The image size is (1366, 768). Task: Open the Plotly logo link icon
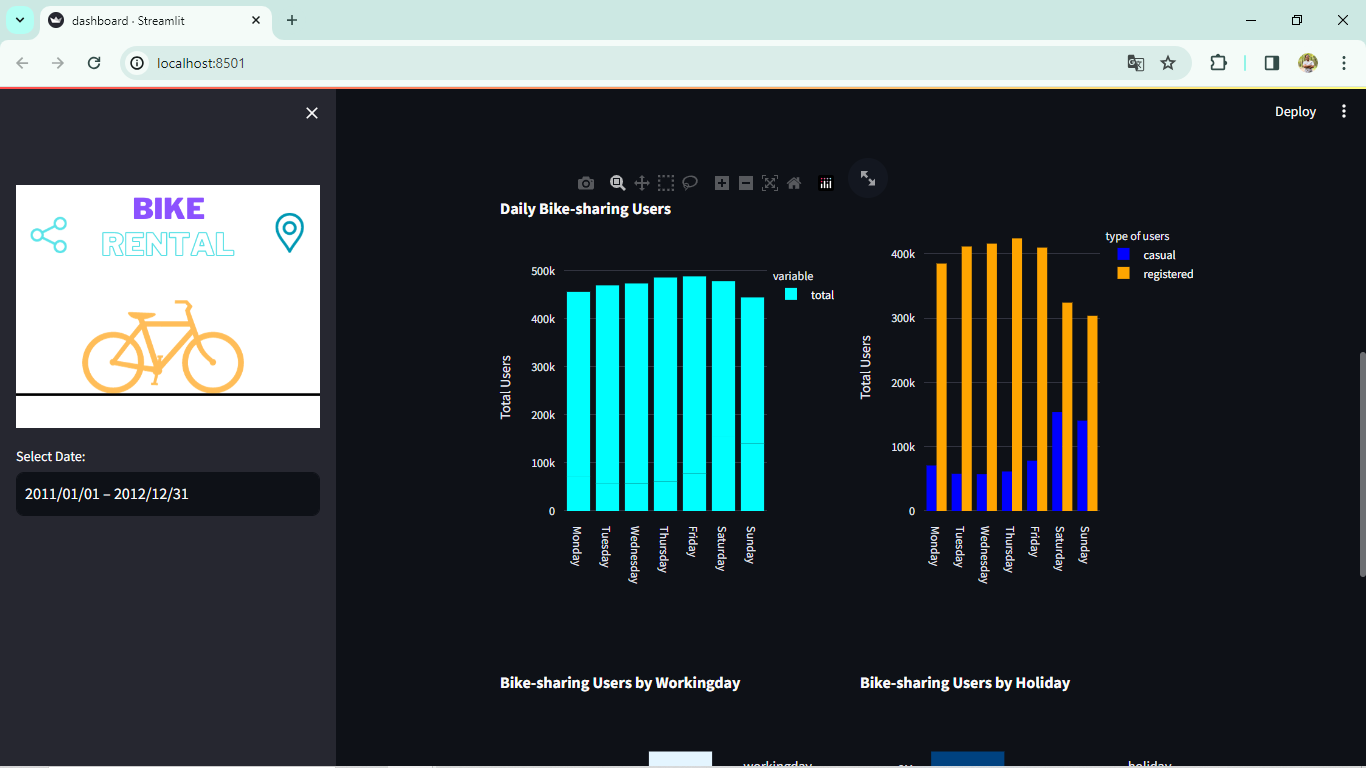pyautogui.click(x=826, y=183)
